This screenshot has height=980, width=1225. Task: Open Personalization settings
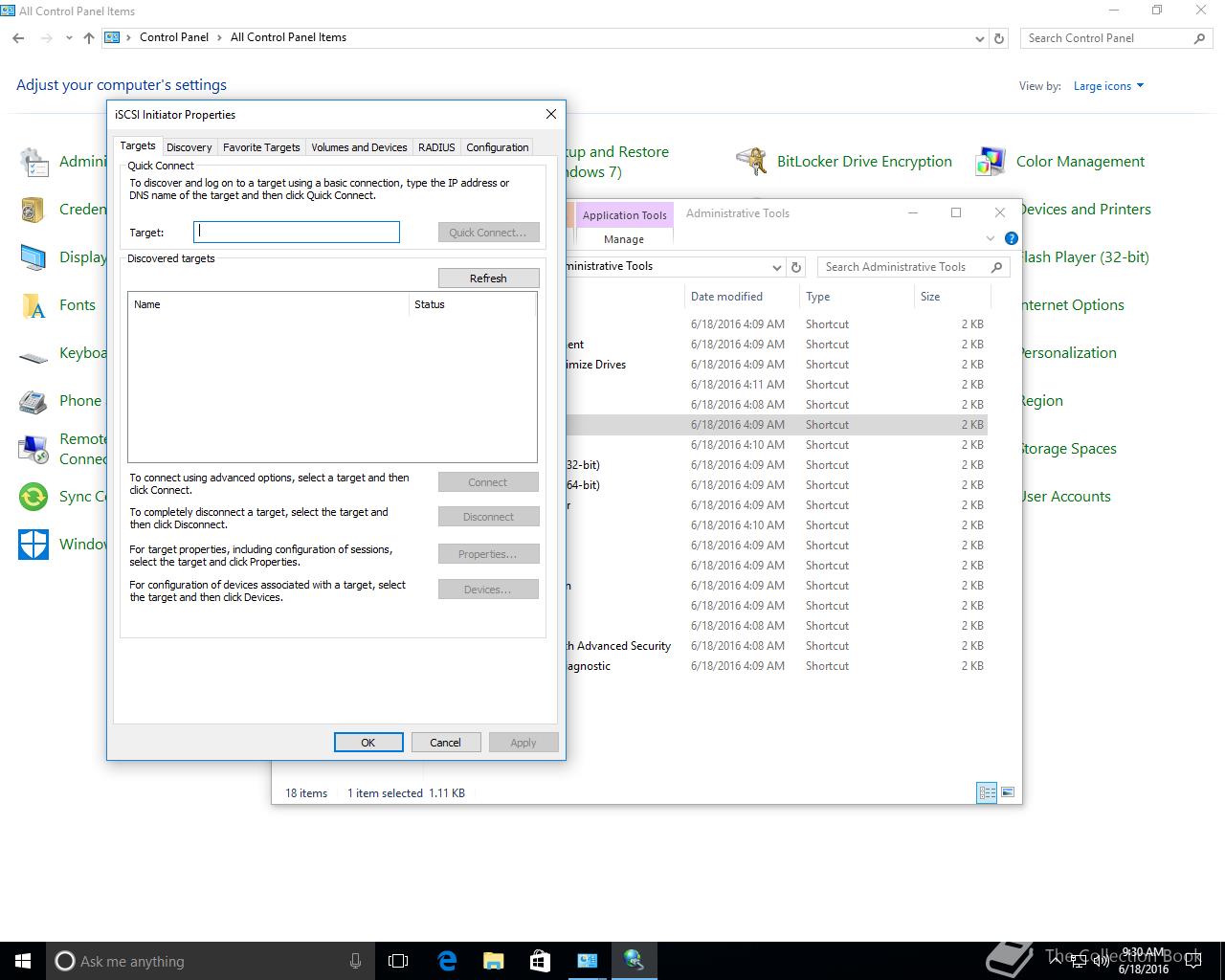(1067, 353)
